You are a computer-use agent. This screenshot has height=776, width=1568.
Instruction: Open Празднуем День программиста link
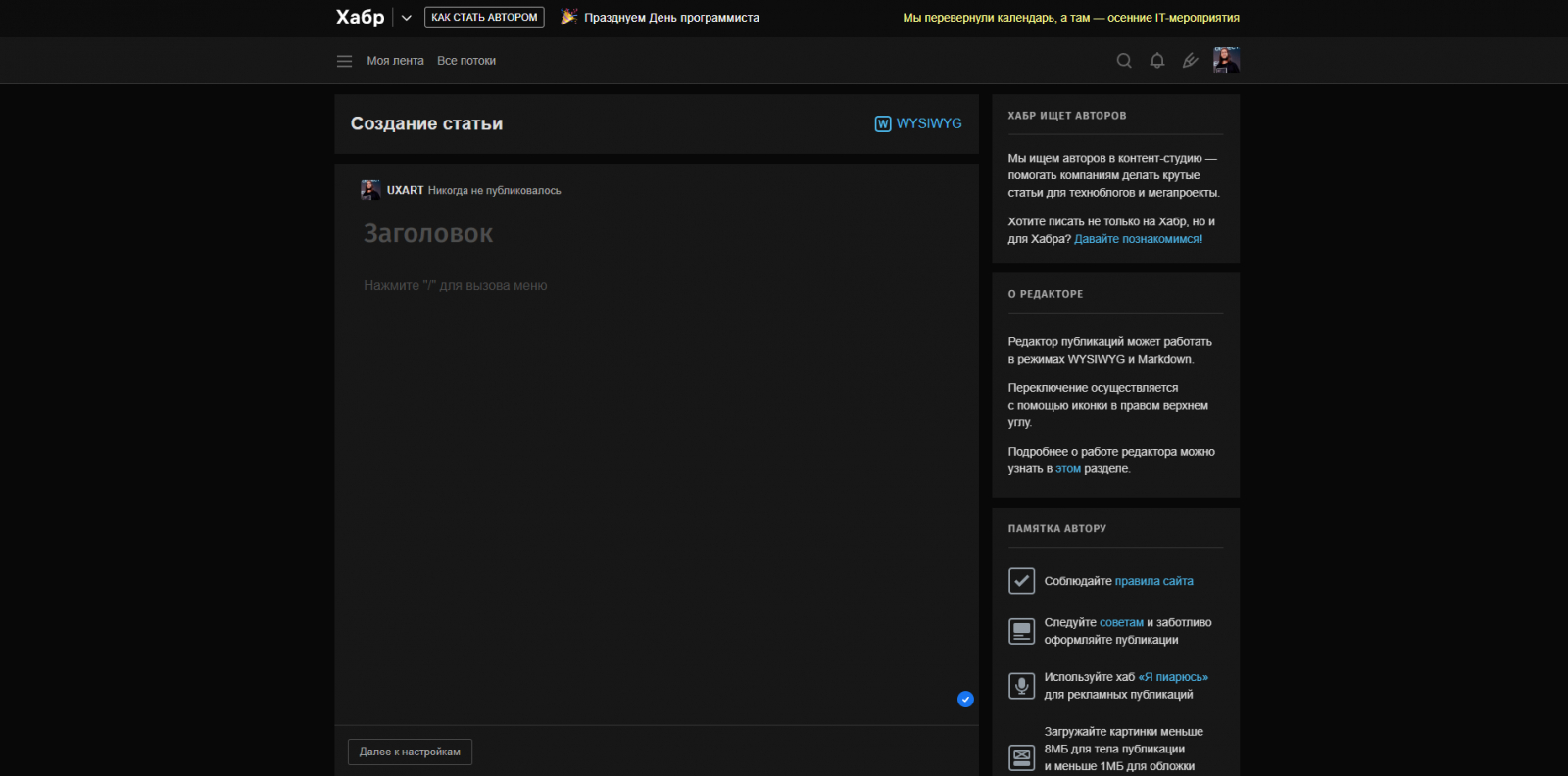[x=671, y=18]
